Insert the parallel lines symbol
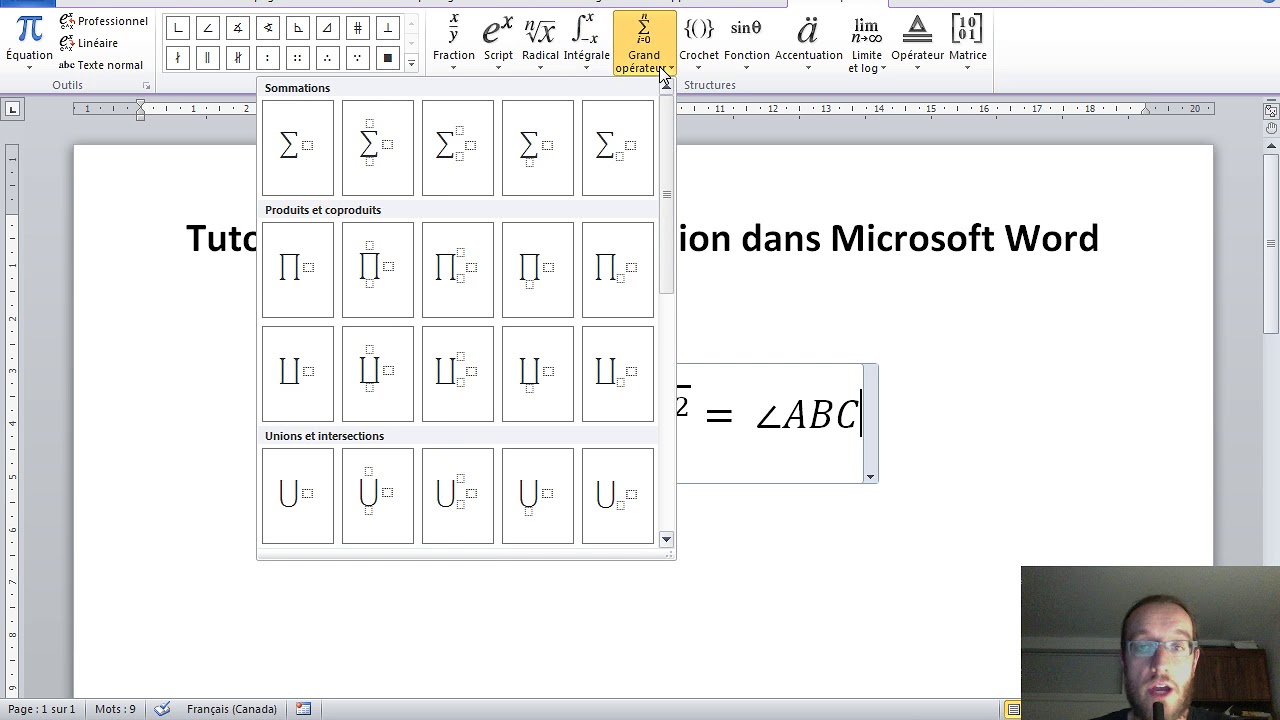This screenshot has width=1280, height=720. [208, 58]
